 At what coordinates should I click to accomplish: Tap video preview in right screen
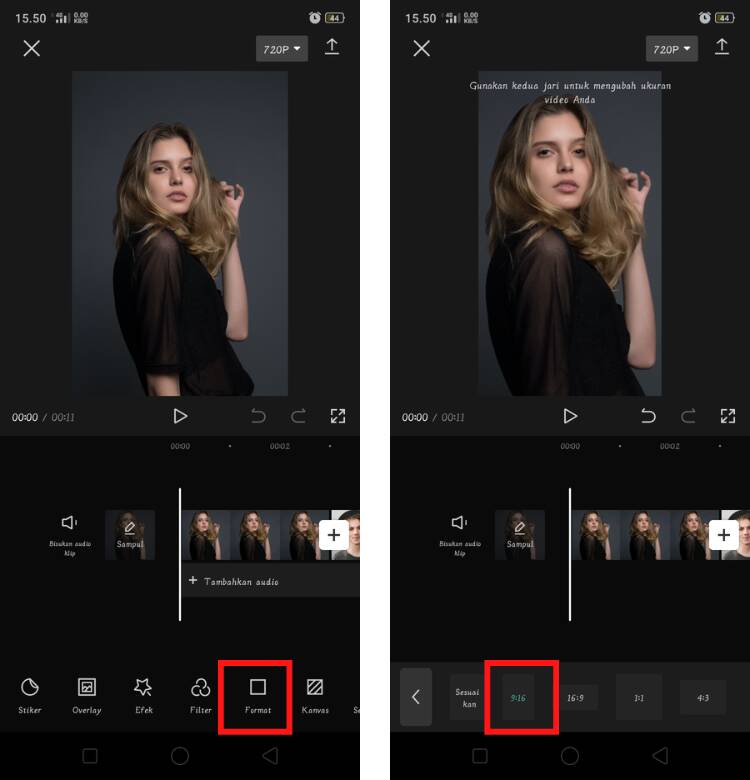pyautogui.click(x=570, y=233)
